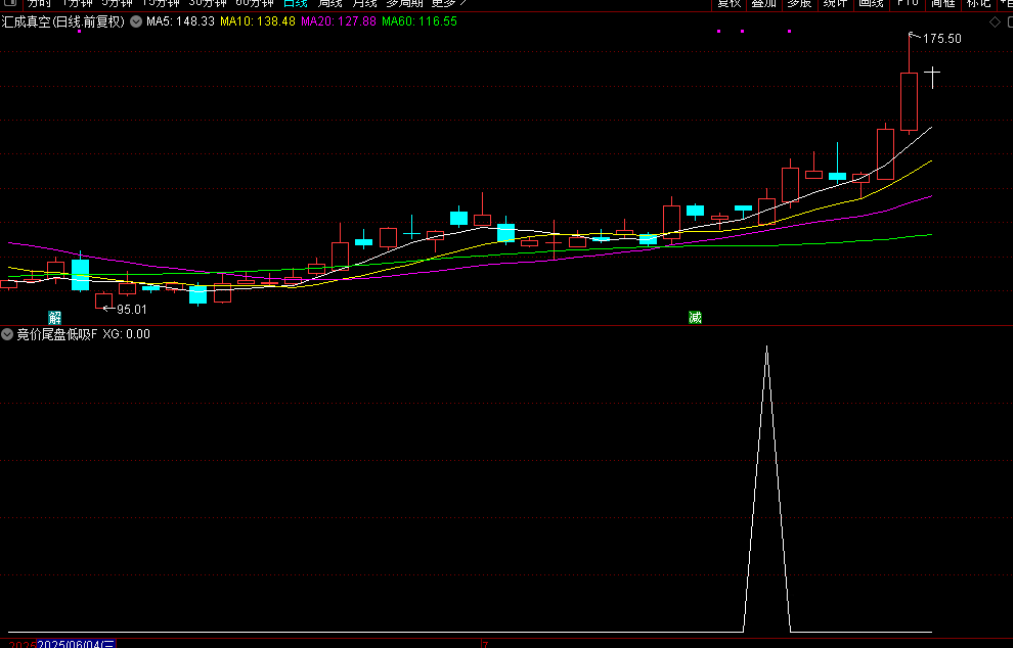
Task: Click the cyan 解 marker icon
Action: 55,317
